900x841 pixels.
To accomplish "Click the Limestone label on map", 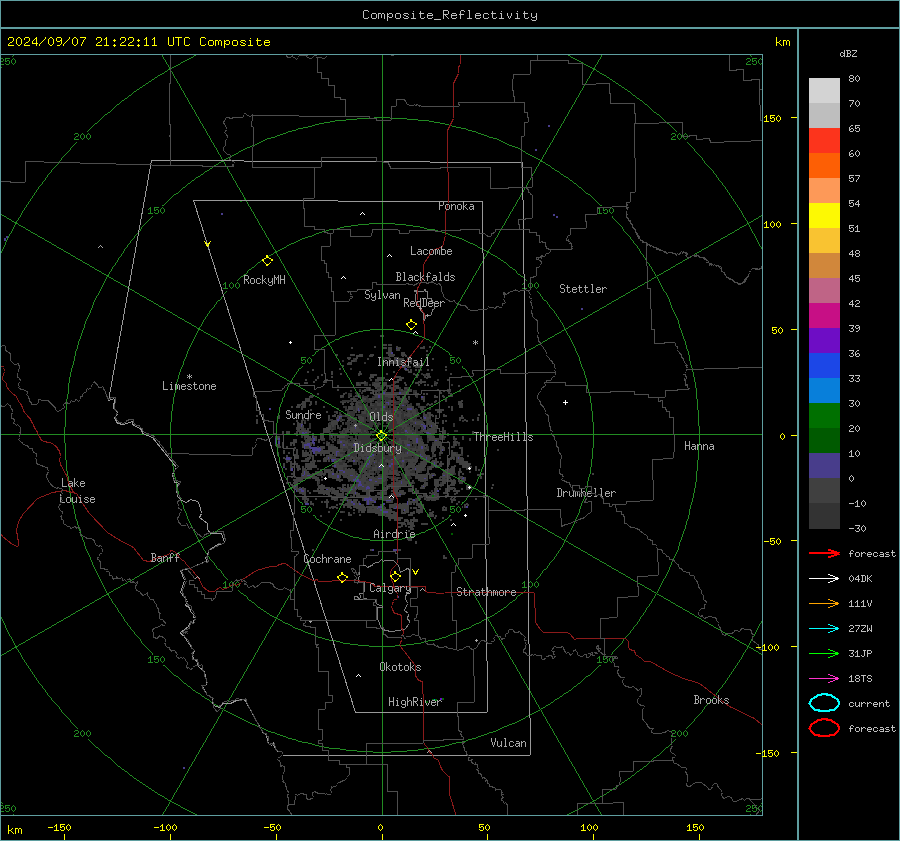I will (x=189, y=386).
